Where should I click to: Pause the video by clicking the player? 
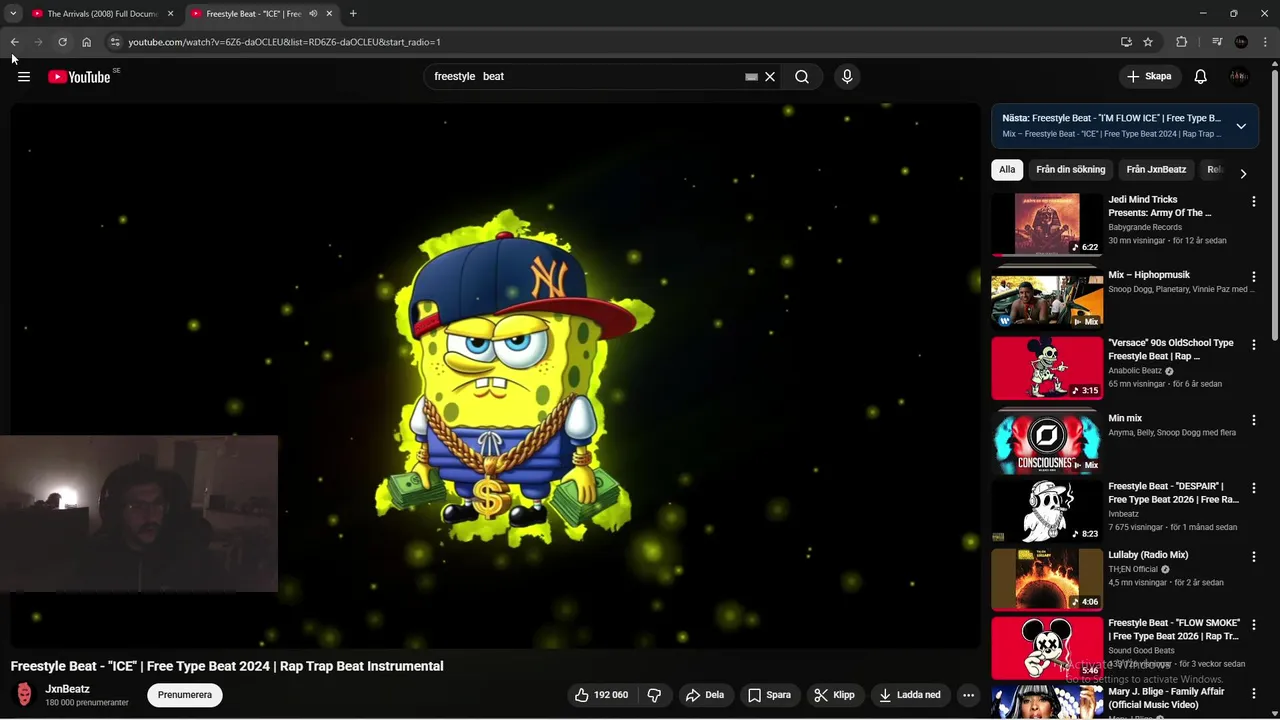[495, 375]
